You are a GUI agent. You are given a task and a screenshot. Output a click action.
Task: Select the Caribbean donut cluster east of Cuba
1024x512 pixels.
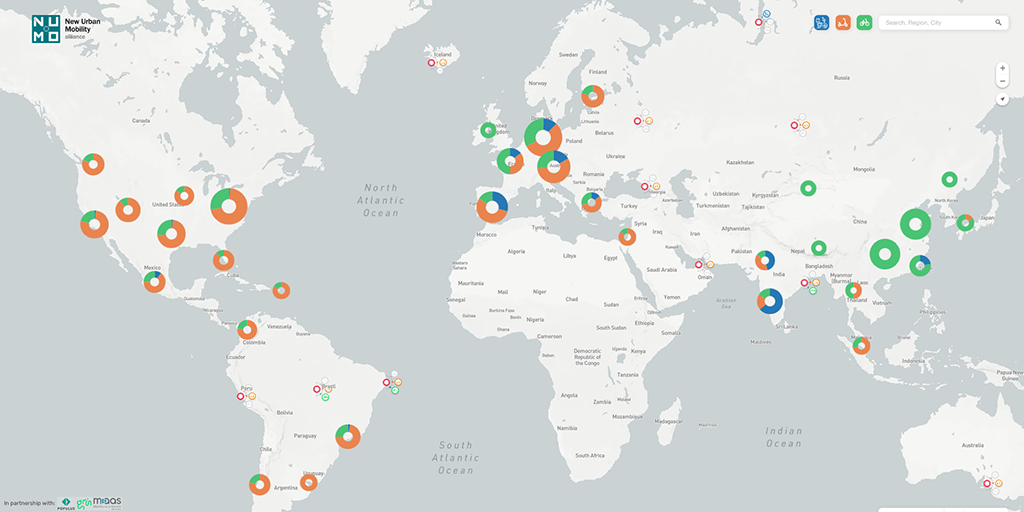point(281,290)
